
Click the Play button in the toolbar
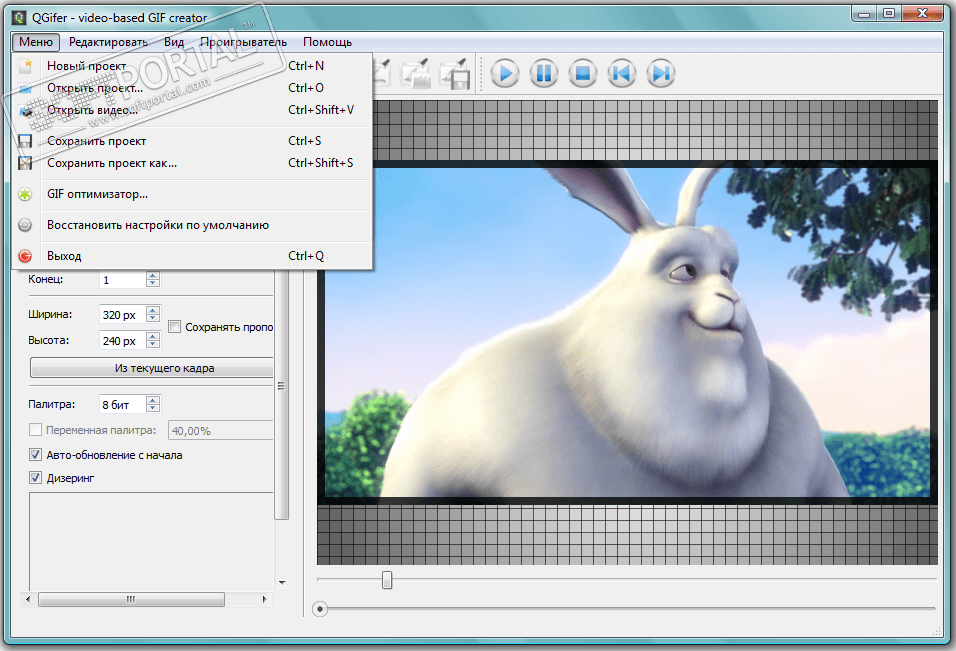(x=505, y=74)
